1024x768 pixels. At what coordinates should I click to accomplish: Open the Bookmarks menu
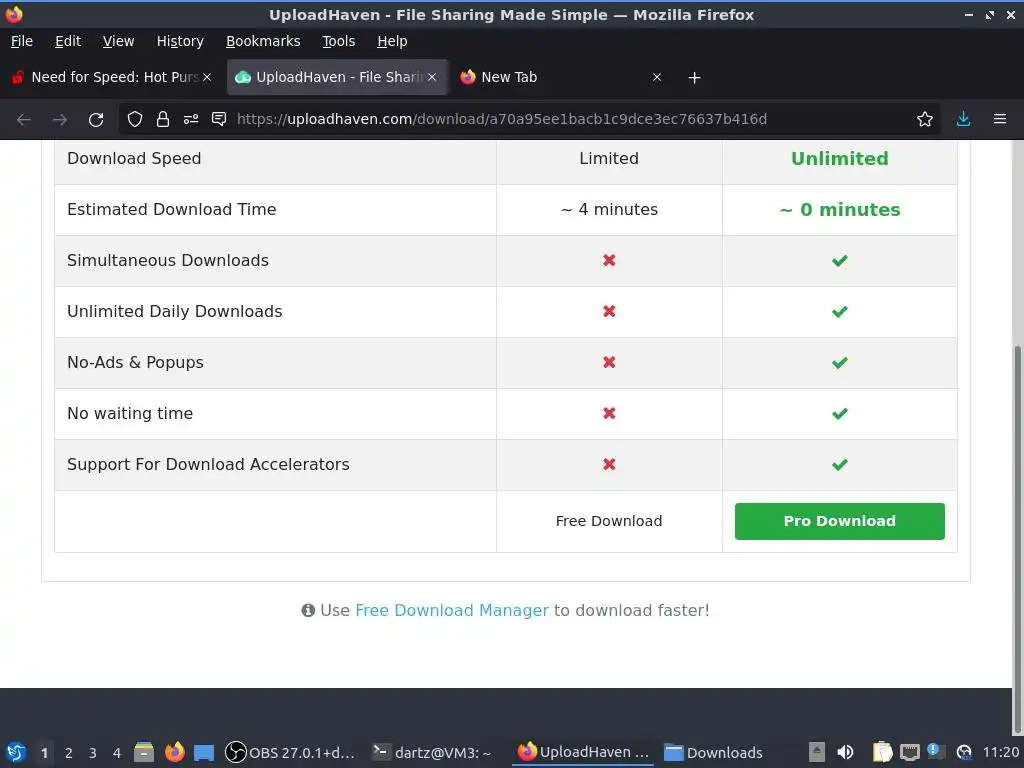pyautogui.click(x=263, y=41)
